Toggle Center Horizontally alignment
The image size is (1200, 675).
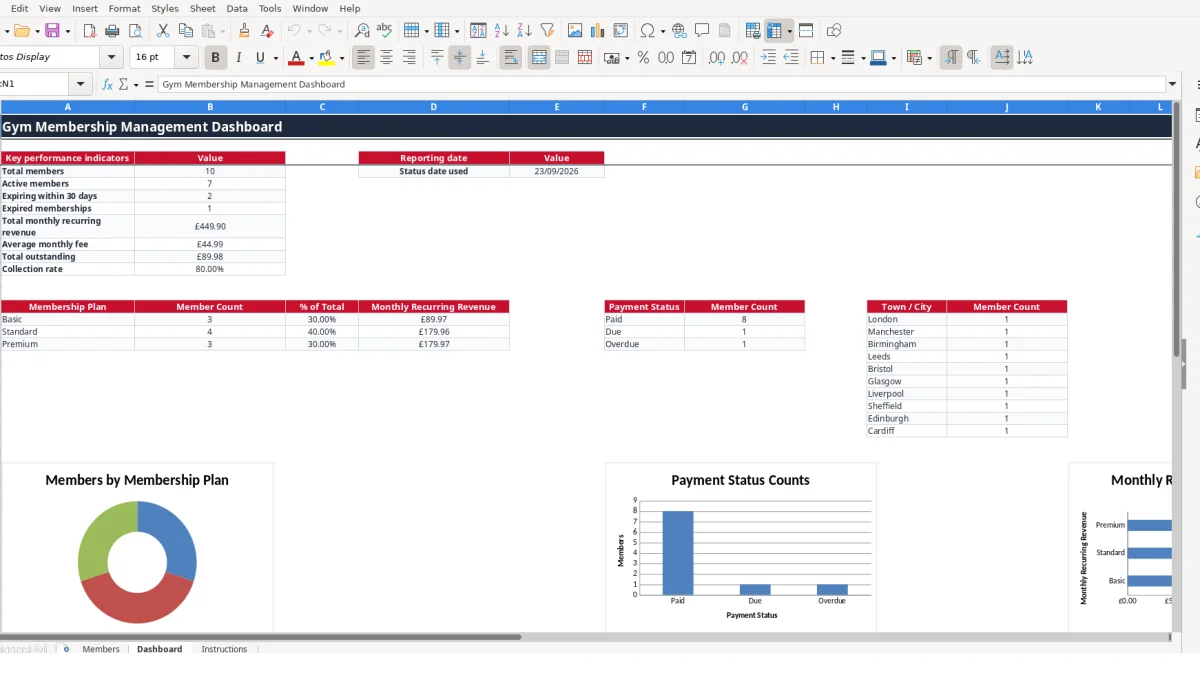(386, 58)
